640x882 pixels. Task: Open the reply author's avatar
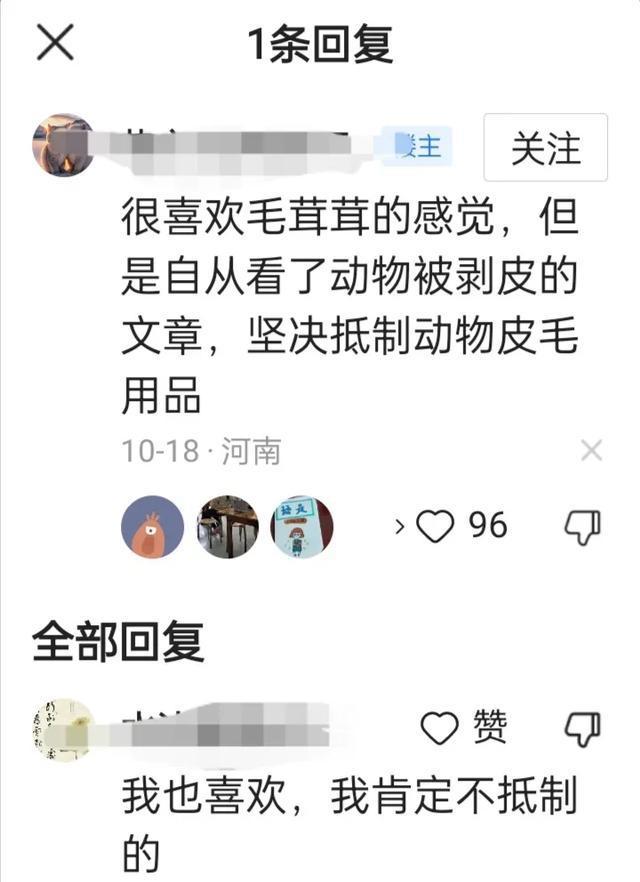63,730
